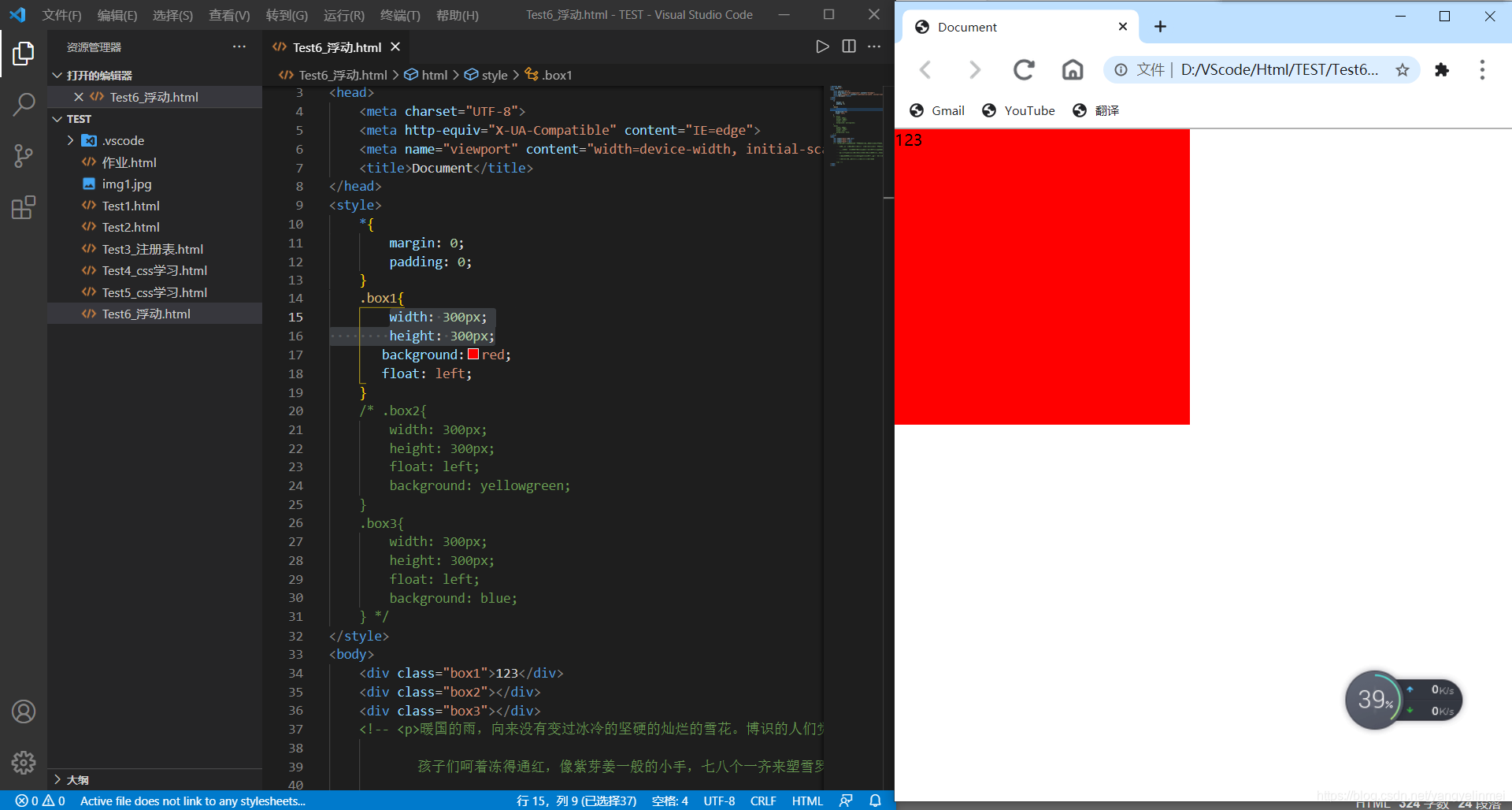The width and height of the screenshot is (1512, 810).
Task: Open Test5_css学习.html in explorer
Action: tap(154, 292)
